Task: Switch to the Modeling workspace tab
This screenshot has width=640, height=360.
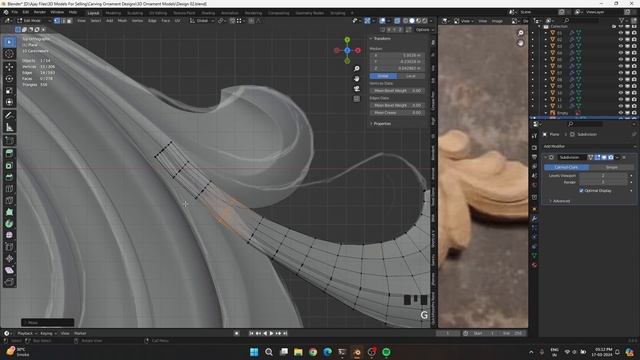Action: 113,13
